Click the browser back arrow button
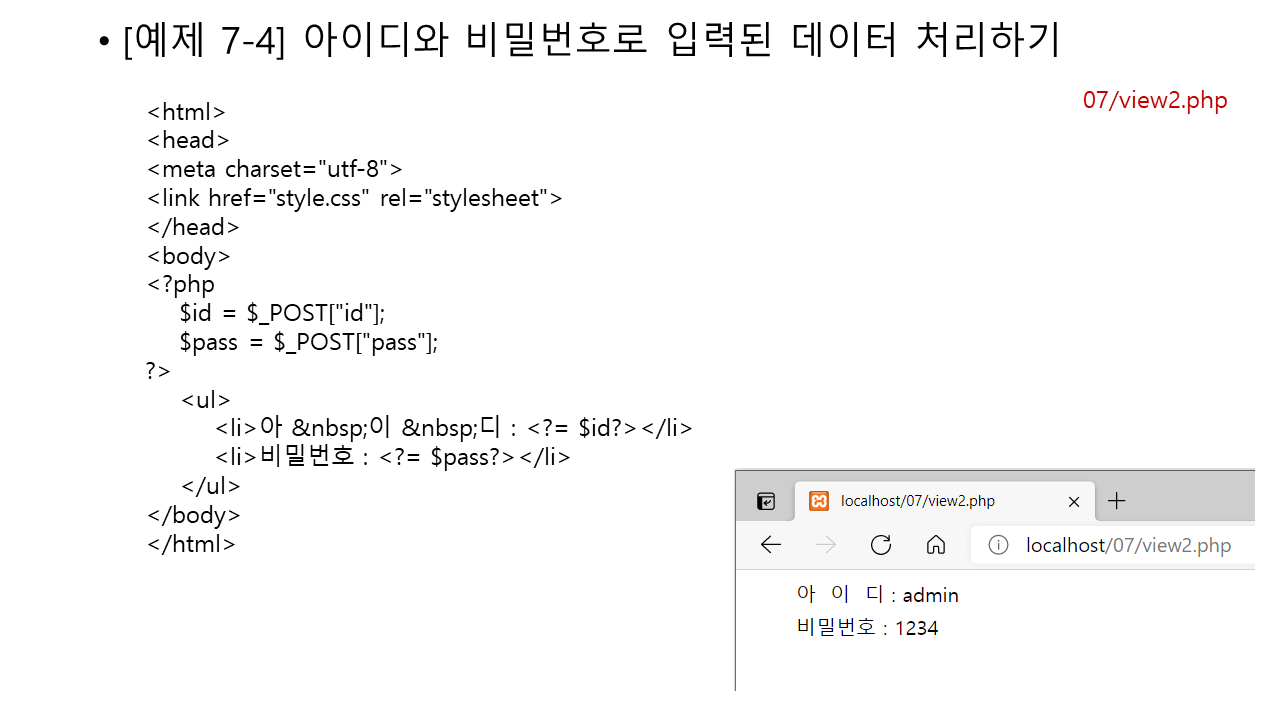 pos(770,545)
